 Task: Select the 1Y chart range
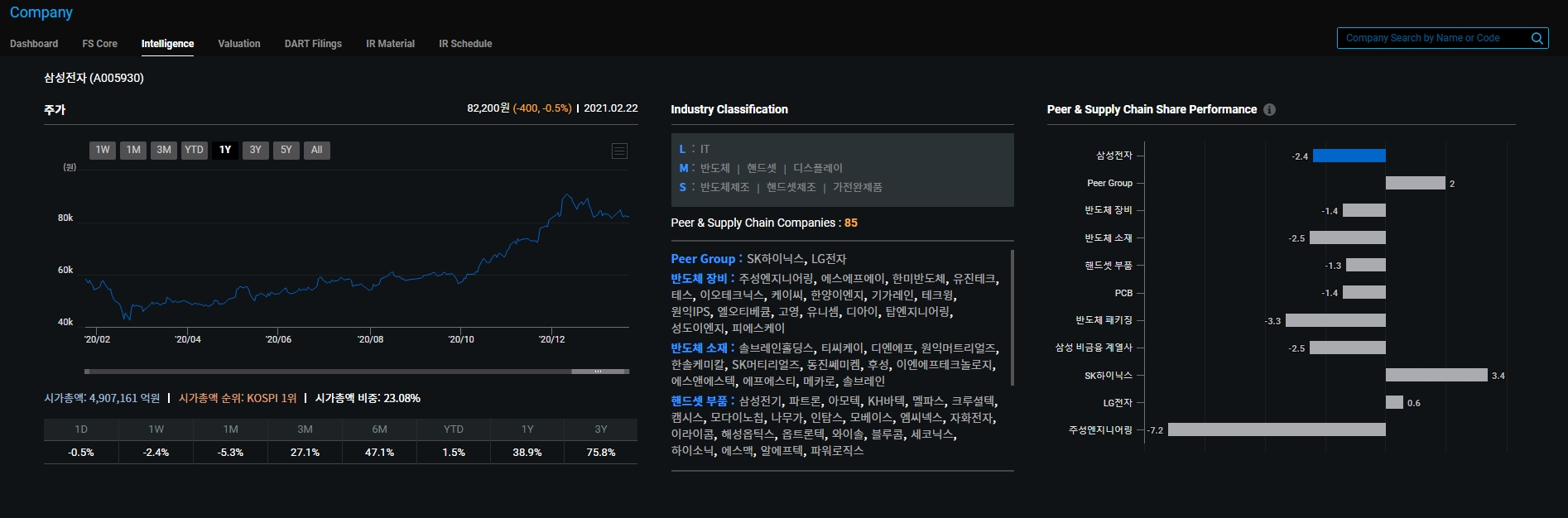click(225, 150)
